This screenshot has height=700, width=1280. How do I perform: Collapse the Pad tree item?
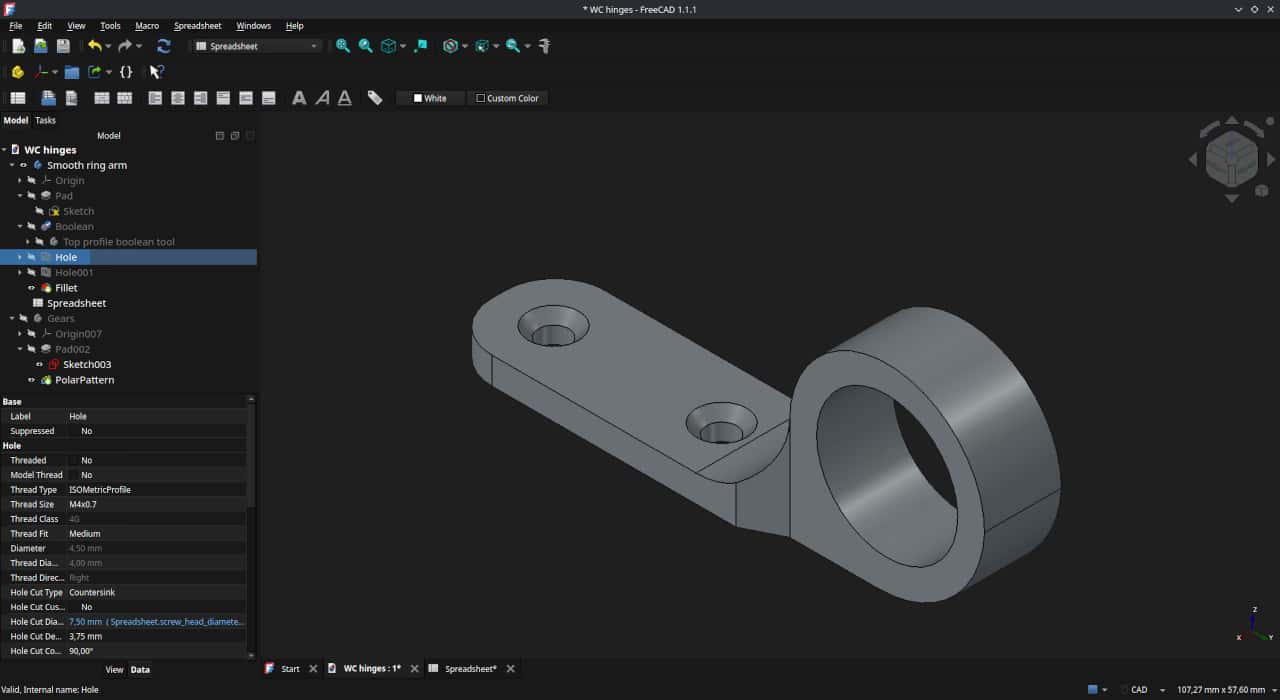[20, 196]
